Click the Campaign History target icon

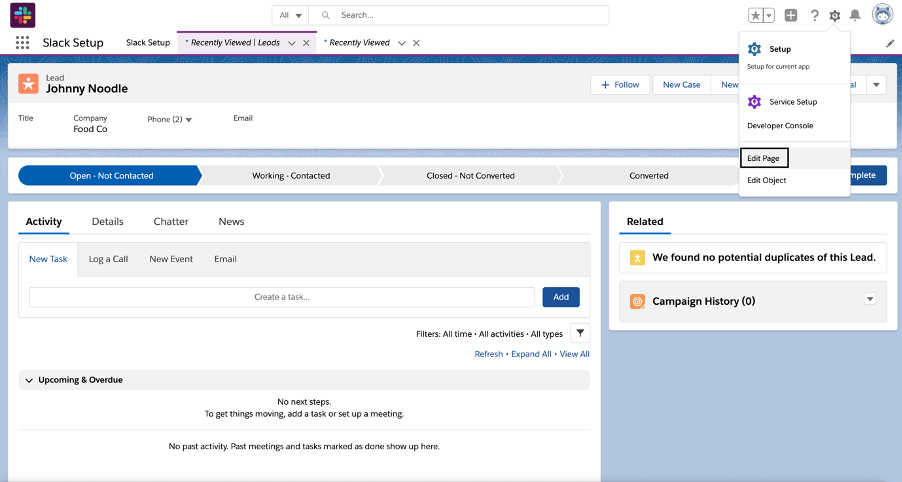pyautogui.click(x=637, y=301)
